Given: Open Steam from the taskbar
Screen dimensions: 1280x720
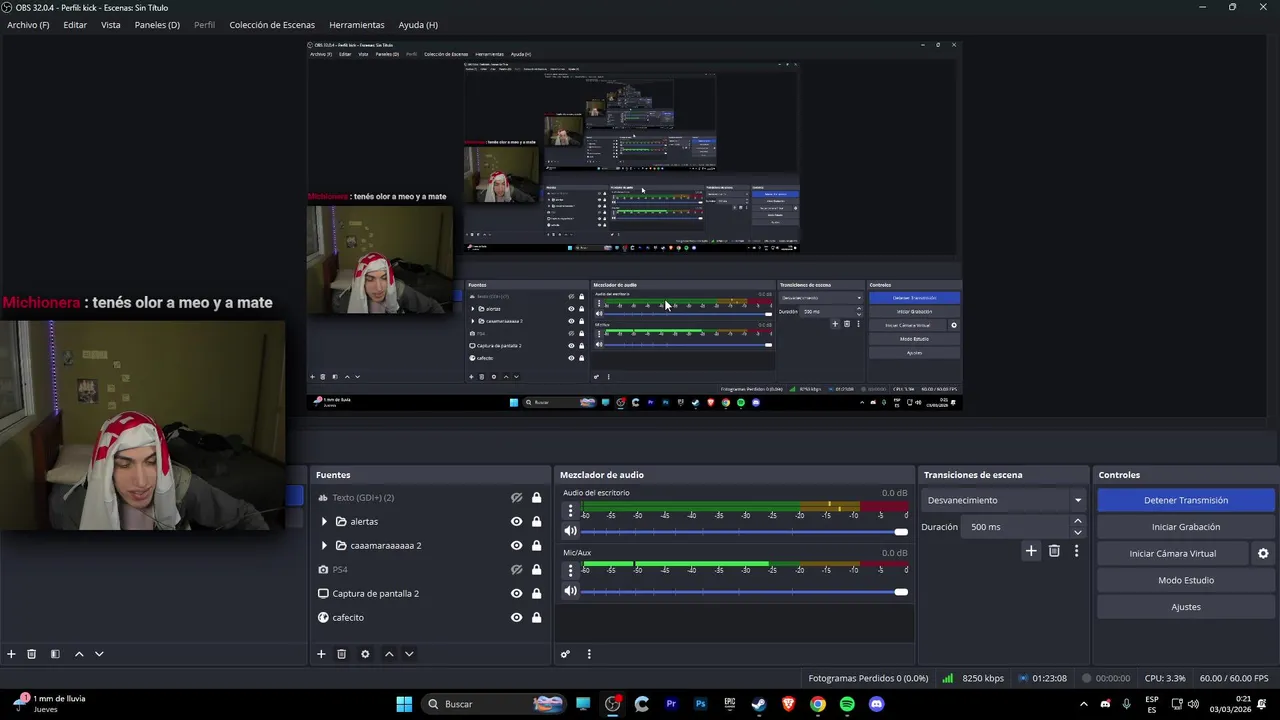Looking at the screenshot, I should 759,704.
